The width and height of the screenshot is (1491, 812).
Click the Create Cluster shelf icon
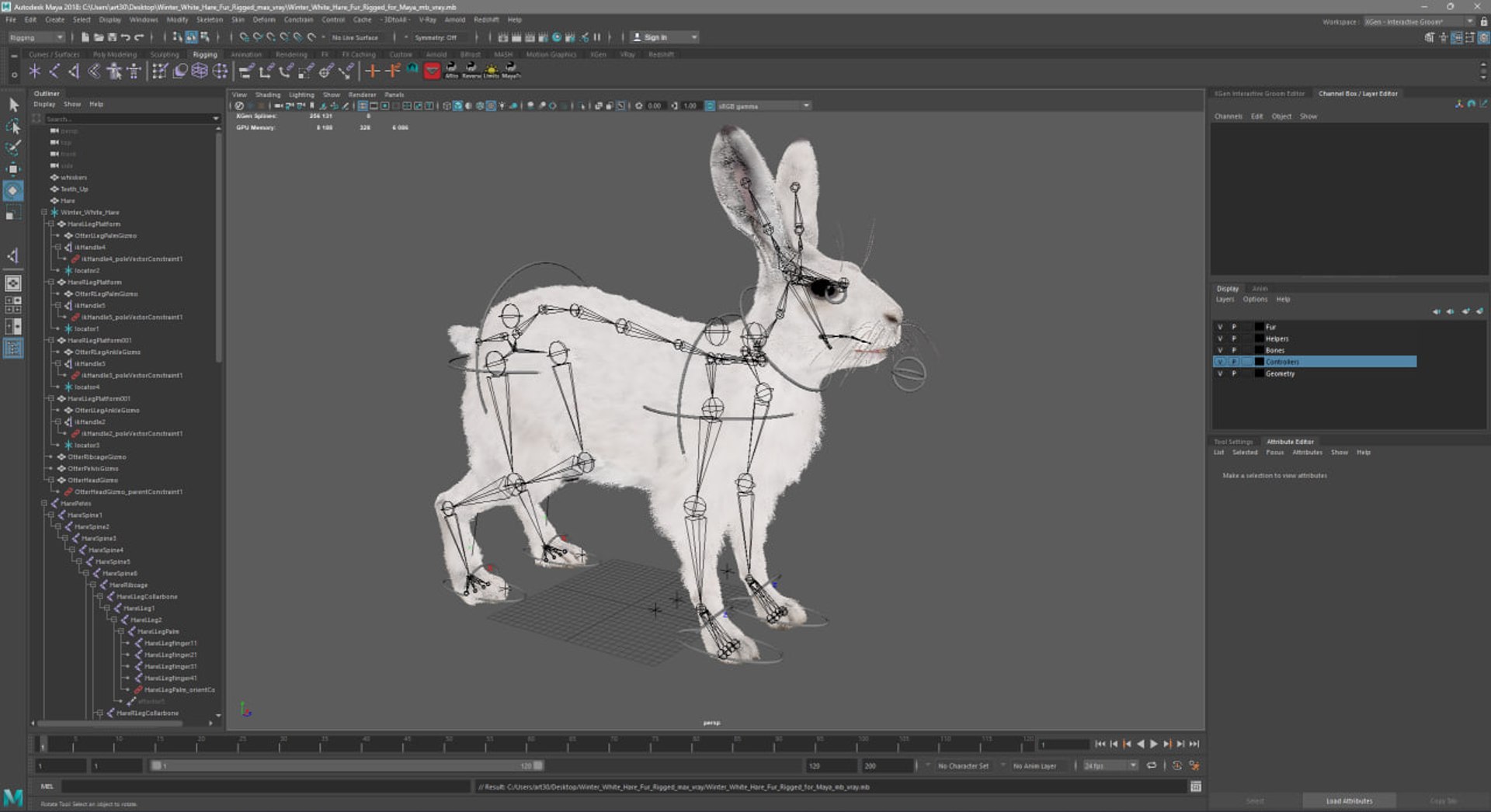coord(221,71)
